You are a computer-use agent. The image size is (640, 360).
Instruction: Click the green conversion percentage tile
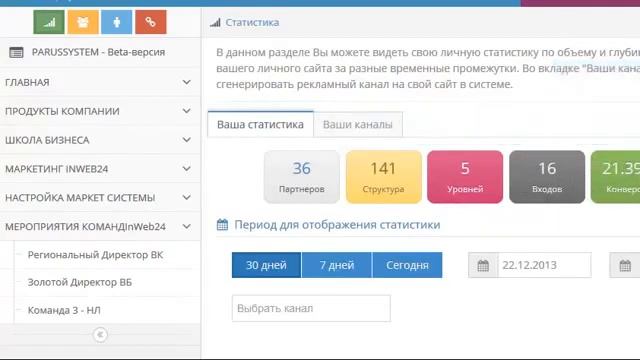pyautogui.click(x=616, y=177)
